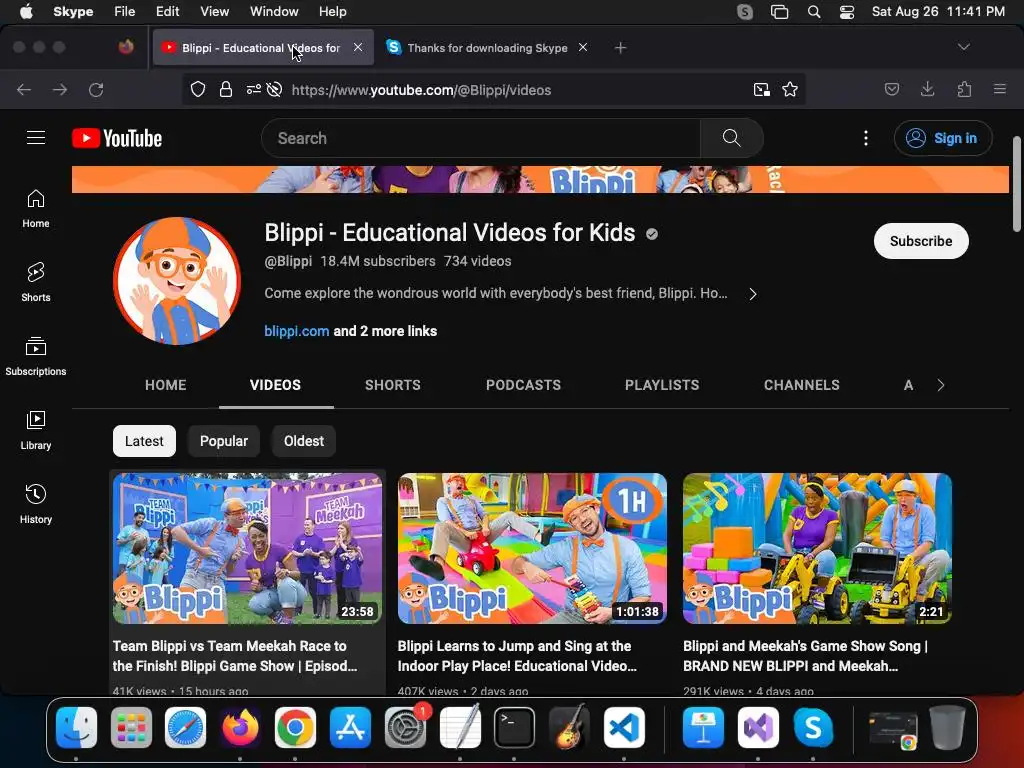Save page to Pocket

[892, 89]
